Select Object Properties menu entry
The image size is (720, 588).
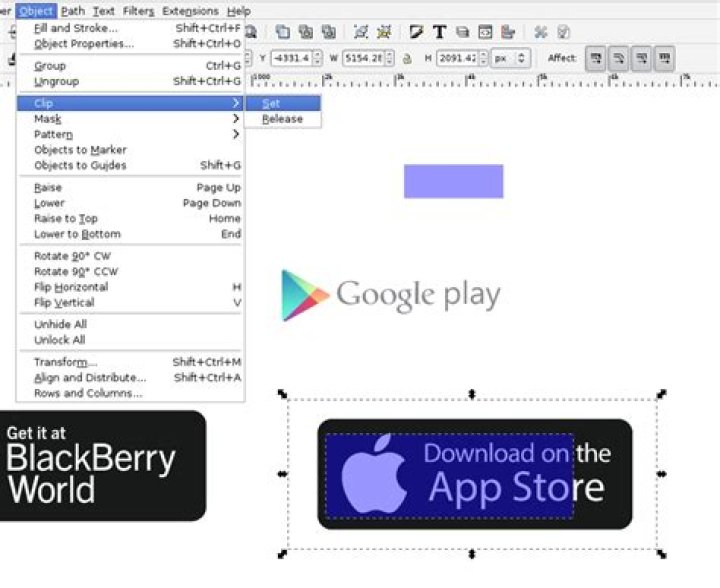tap(129, 44)
